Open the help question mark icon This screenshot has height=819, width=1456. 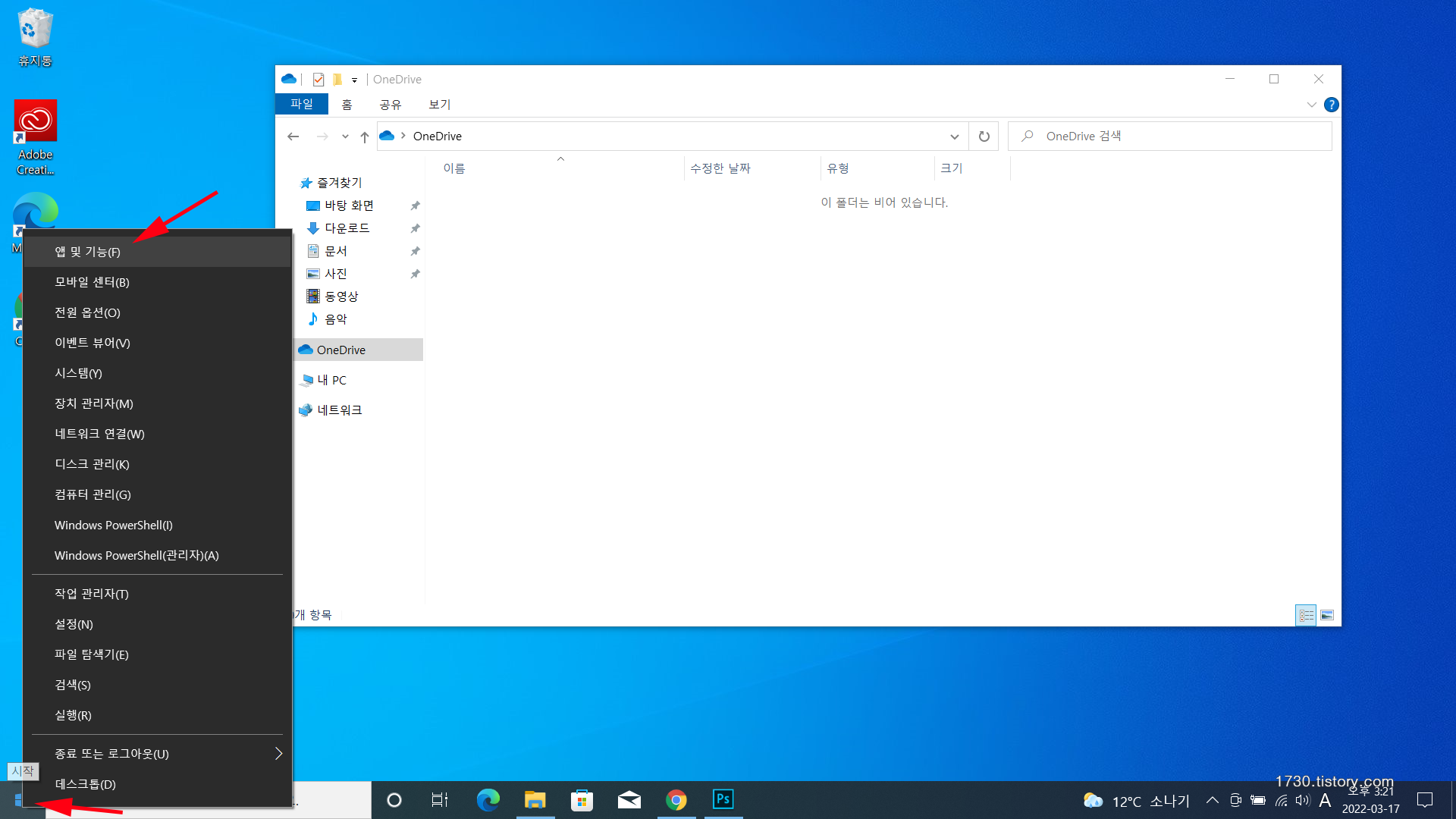[x=1331, y=105]
